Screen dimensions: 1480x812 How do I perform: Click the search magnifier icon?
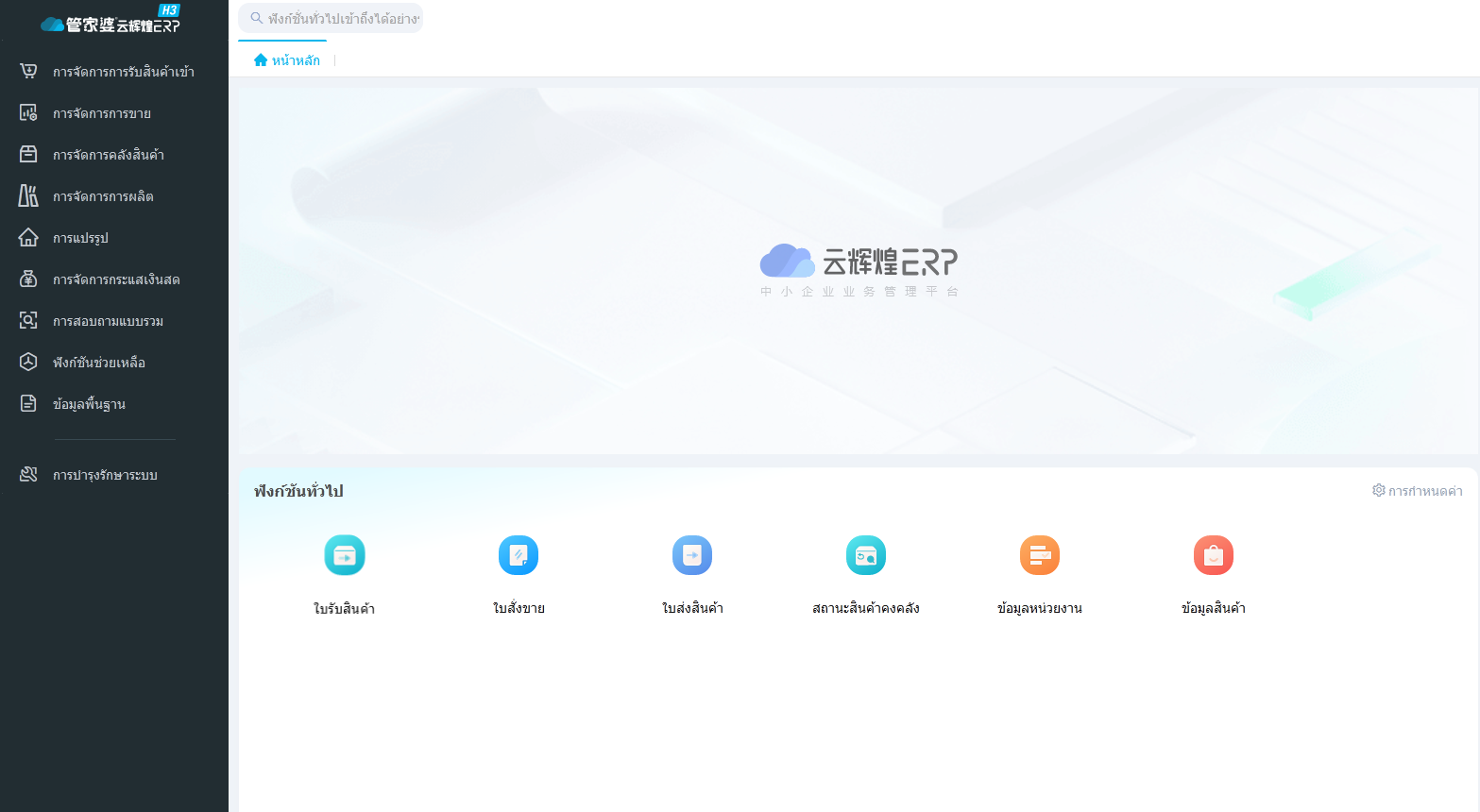256,18
